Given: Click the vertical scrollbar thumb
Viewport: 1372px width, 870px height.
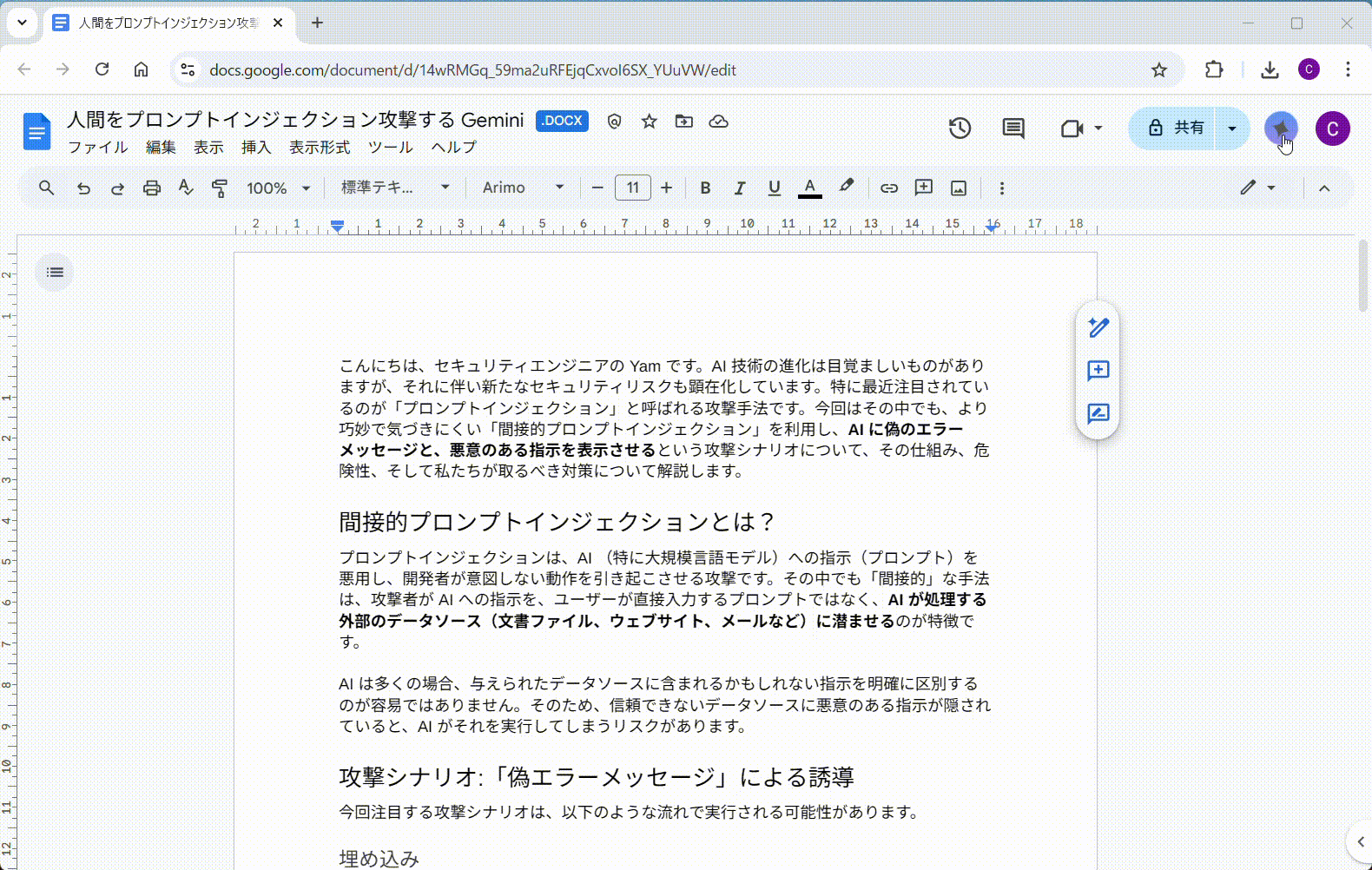Looking at the screenshot, I should coord(1363,276).
